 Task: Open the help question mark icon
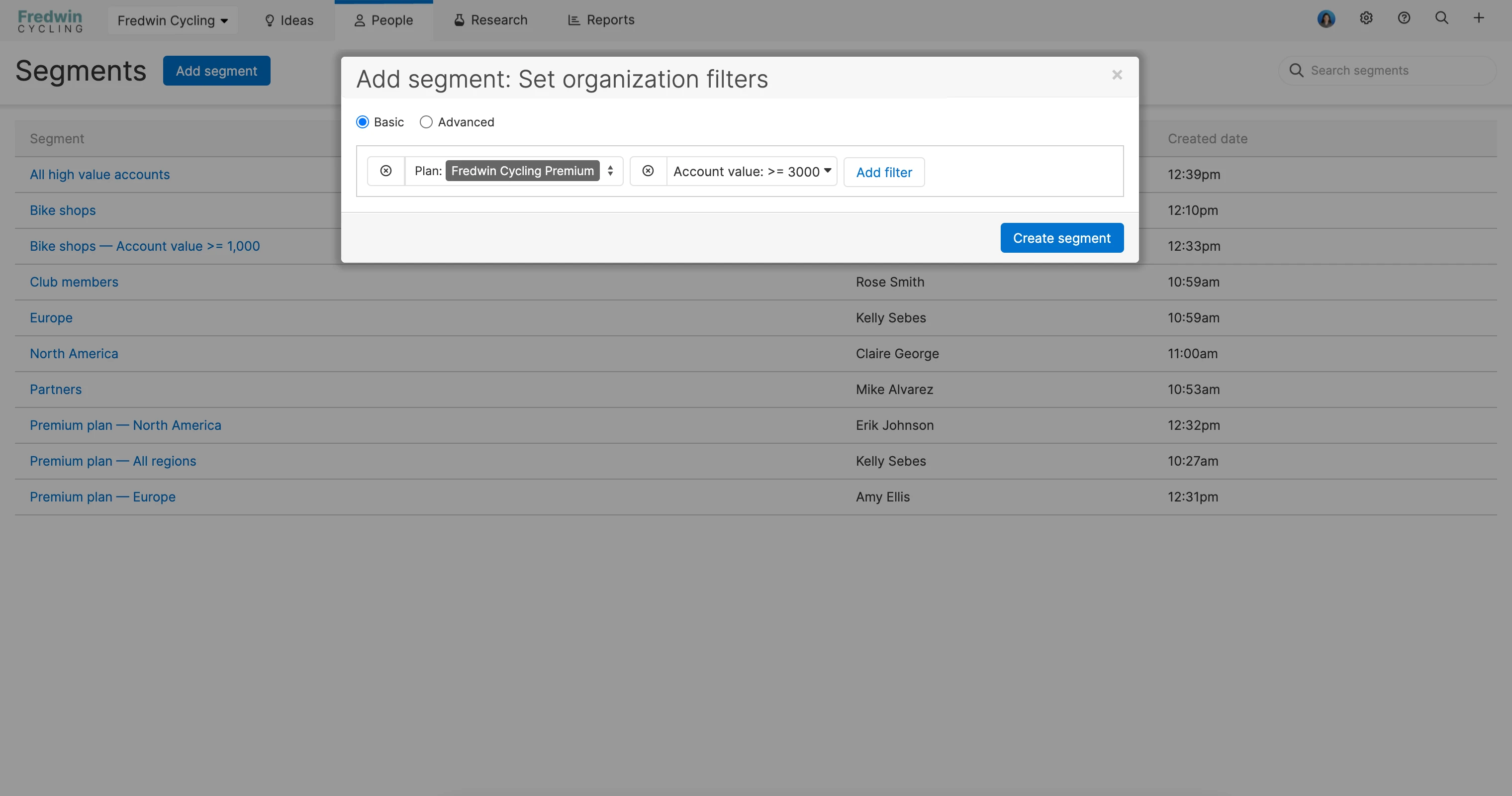[x=1404, y=18]
